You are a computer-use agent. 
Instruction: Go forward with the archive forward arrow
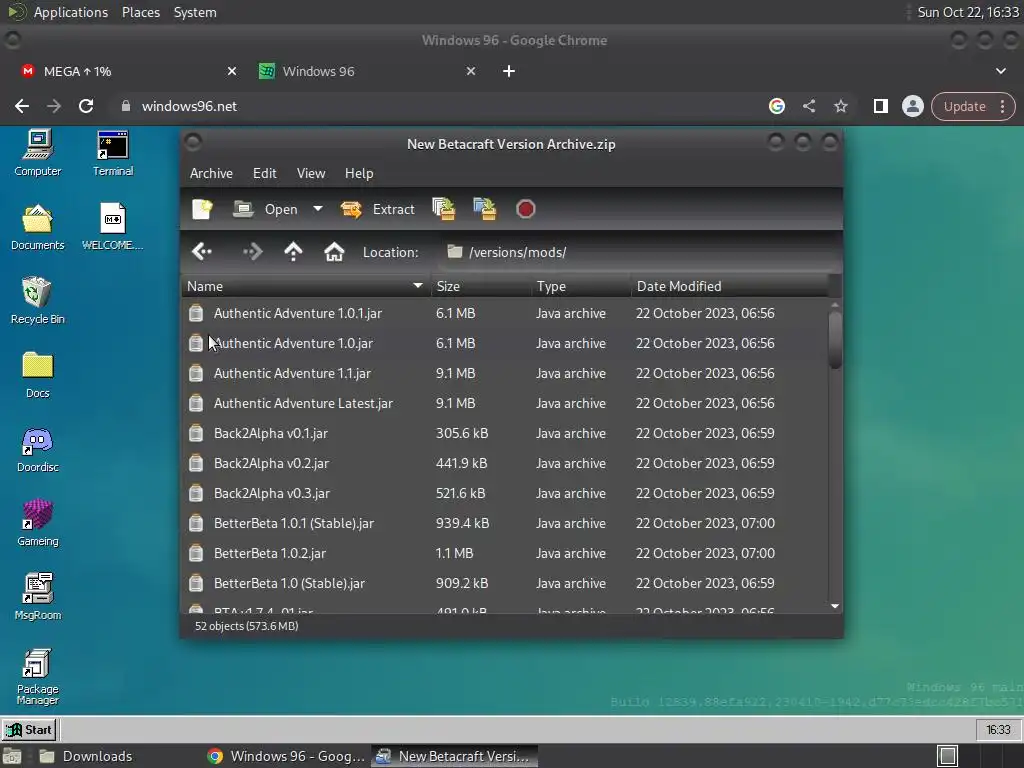(x=252, y=251)
